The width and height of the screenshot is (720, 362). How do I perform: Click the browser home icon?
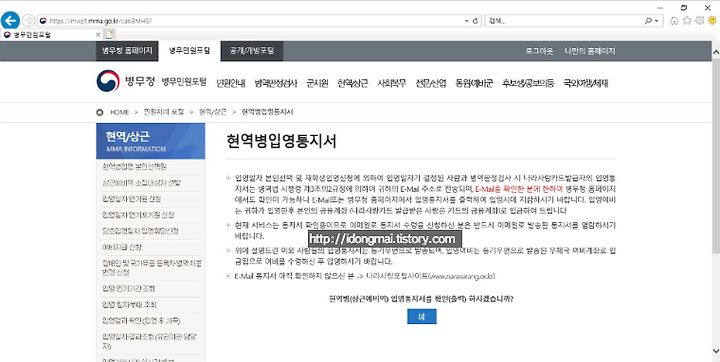[x=674, y=21]
